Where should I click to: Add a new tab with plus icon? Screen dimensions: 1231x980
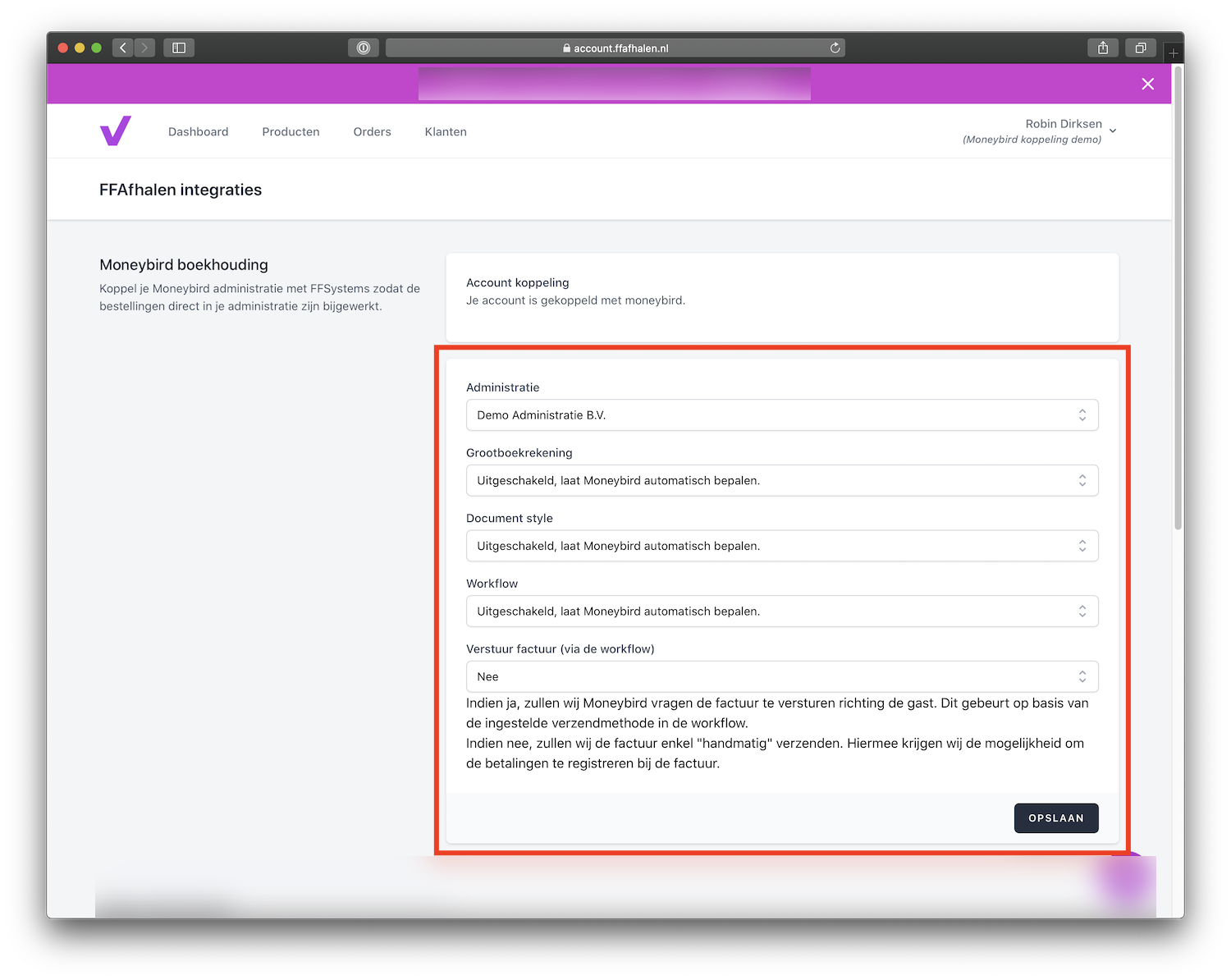1174,53
